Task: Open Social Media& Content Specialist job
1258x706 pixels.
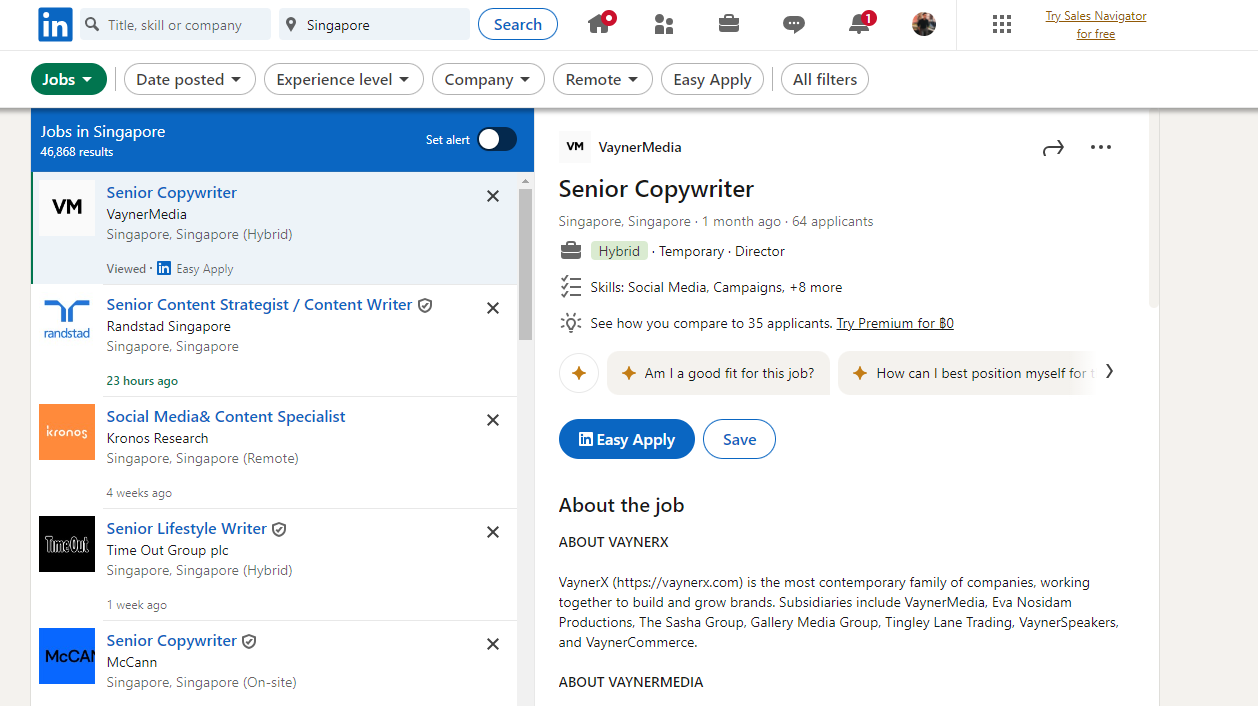Action: 226,416
